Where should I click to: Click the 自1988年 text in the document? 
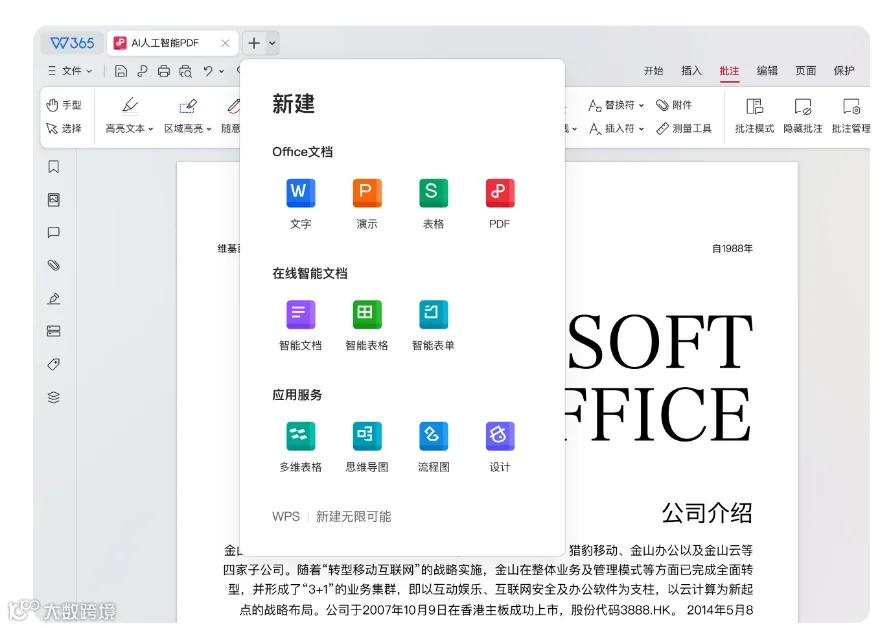pos(732,249)
